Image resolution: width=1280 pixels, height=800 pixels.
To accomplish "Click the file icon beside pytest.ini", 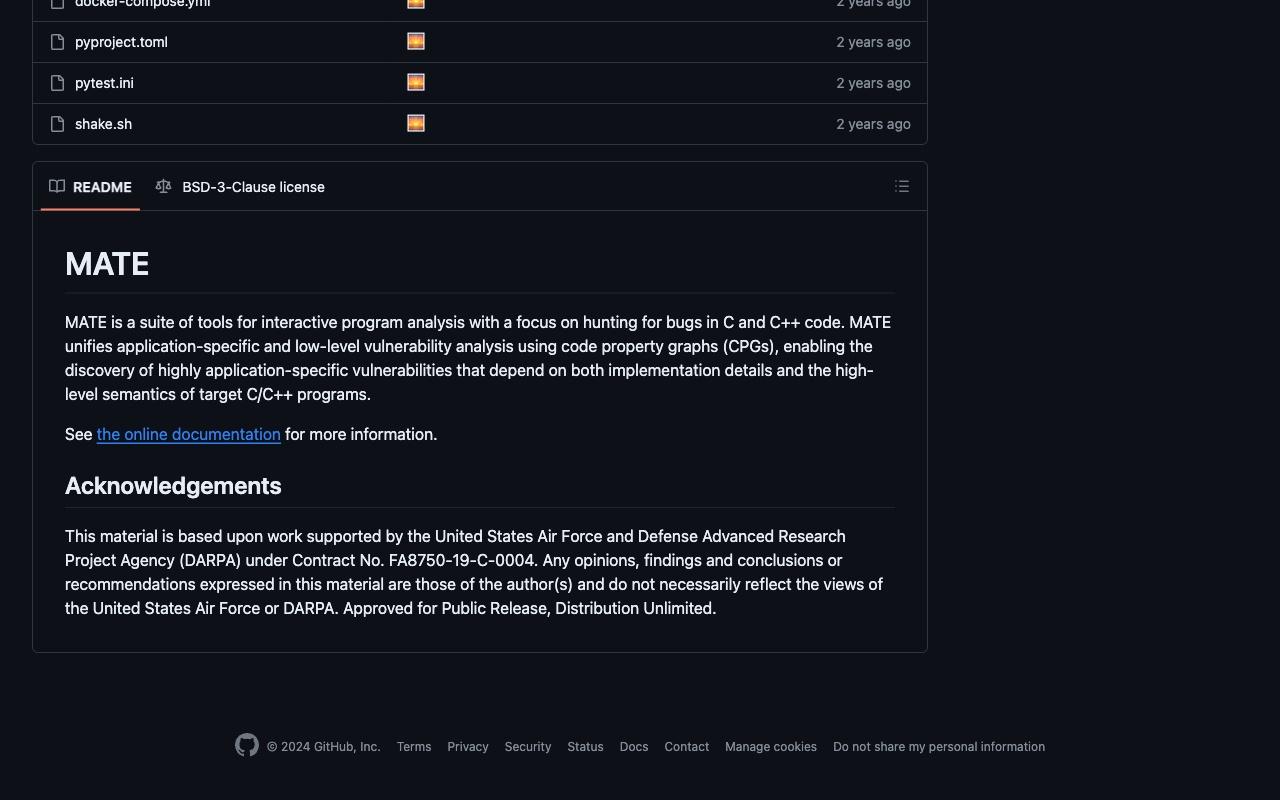I will tap(57, 83).
